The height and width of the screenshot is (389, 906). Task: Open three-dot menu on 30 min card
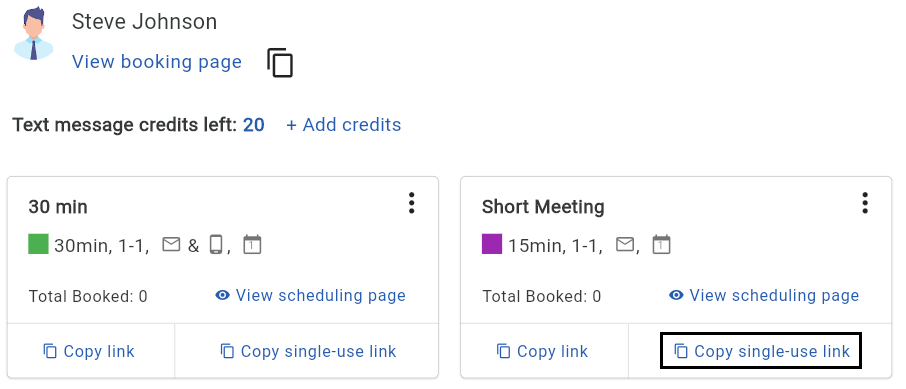(411, 203)
